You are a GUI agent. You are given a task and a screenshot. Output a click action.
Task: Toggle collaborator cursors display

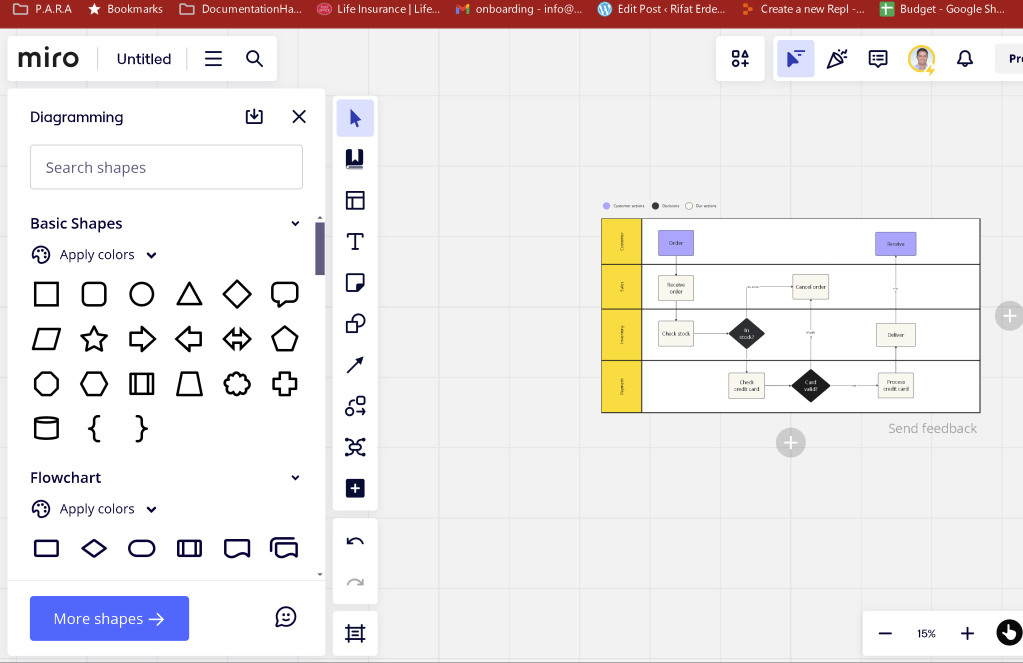[795, 59]
